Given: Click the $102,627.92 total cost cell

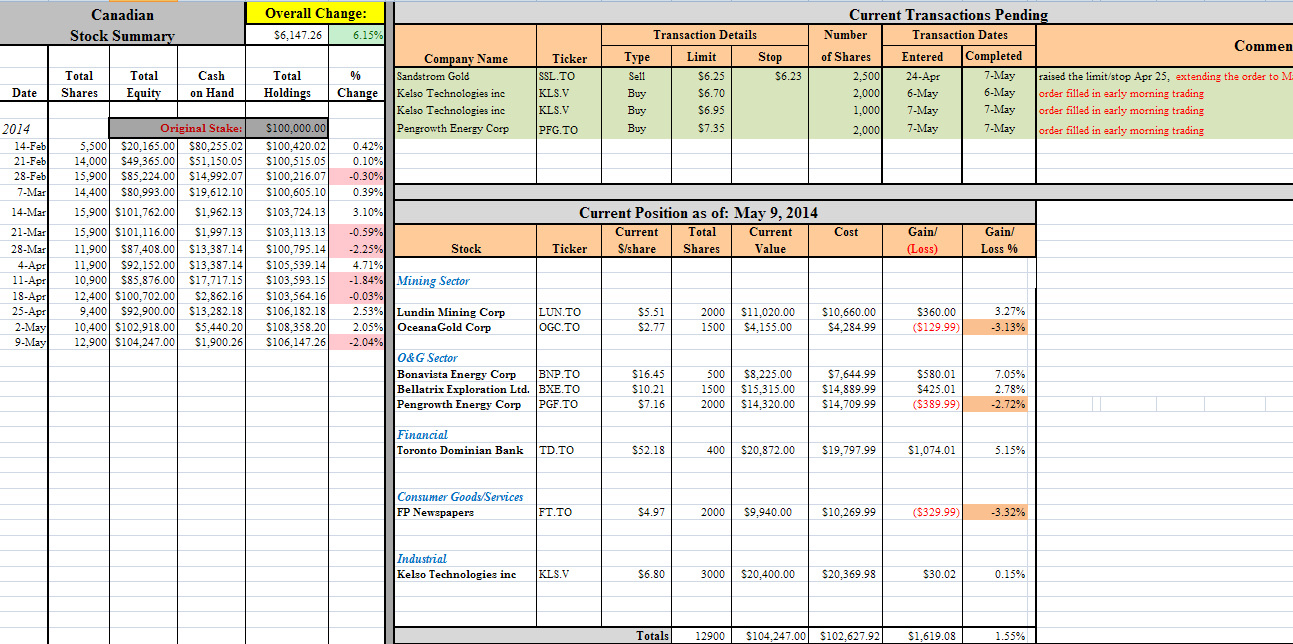Looking at the screenshot, I should [845, 636].
